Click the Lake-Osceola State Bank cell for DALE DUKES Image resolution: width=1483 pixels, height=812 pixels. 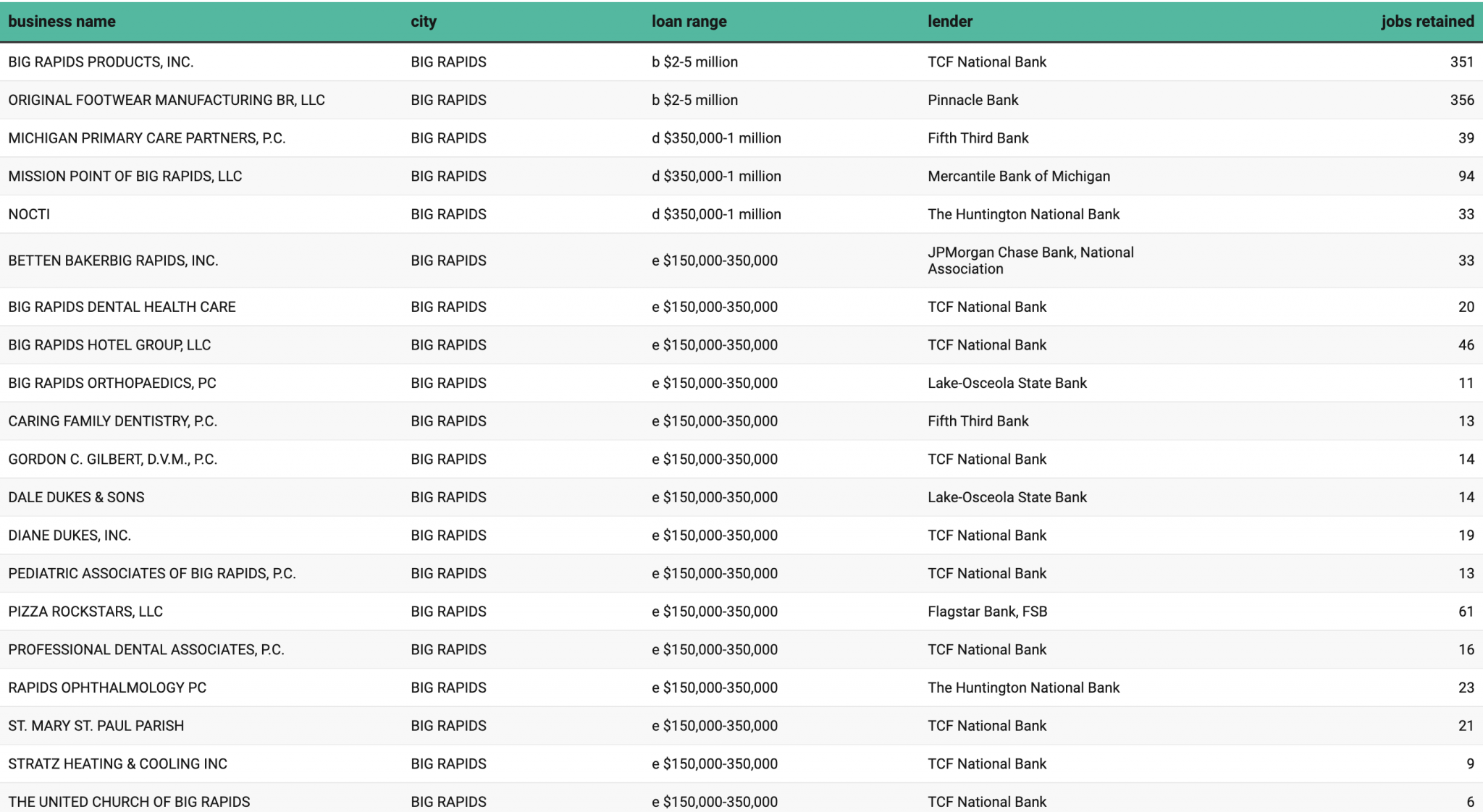tap(1007, 497)
